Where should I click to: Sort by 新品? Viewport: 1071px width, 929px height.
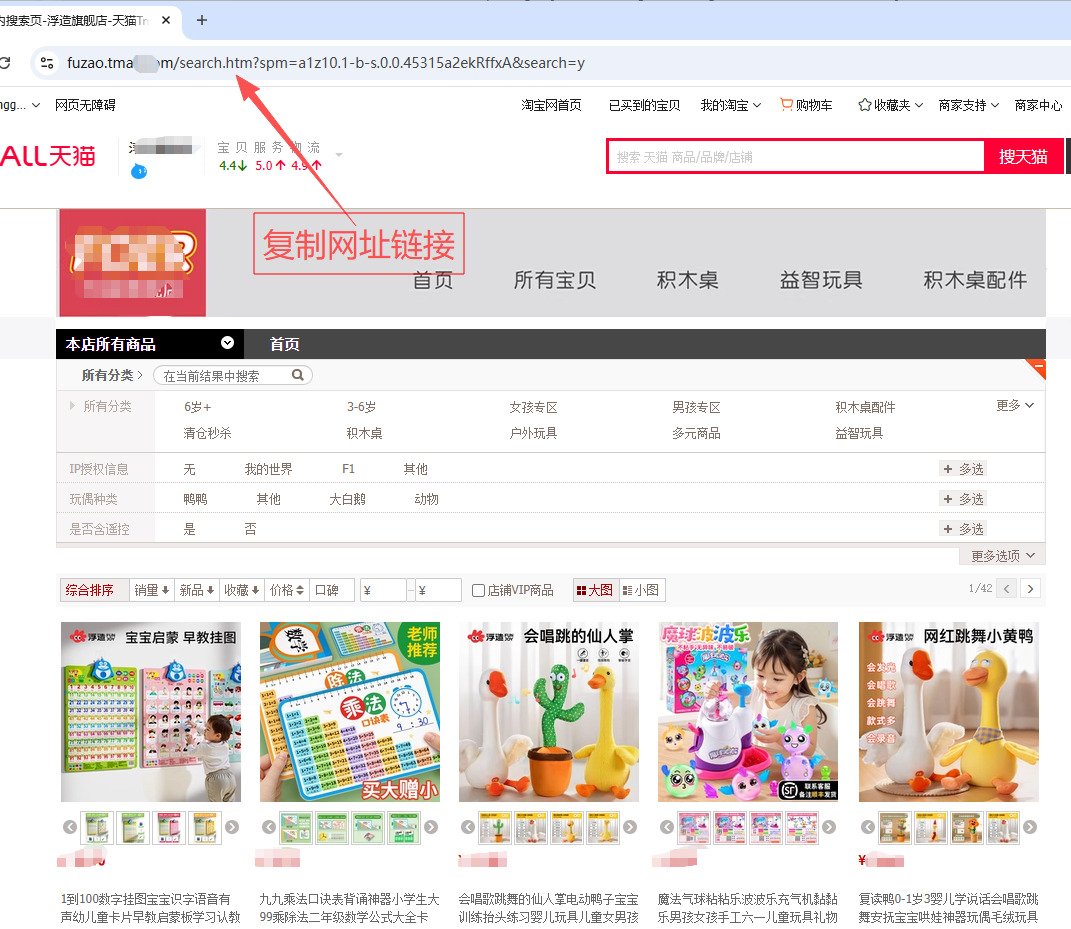point(197,590)
